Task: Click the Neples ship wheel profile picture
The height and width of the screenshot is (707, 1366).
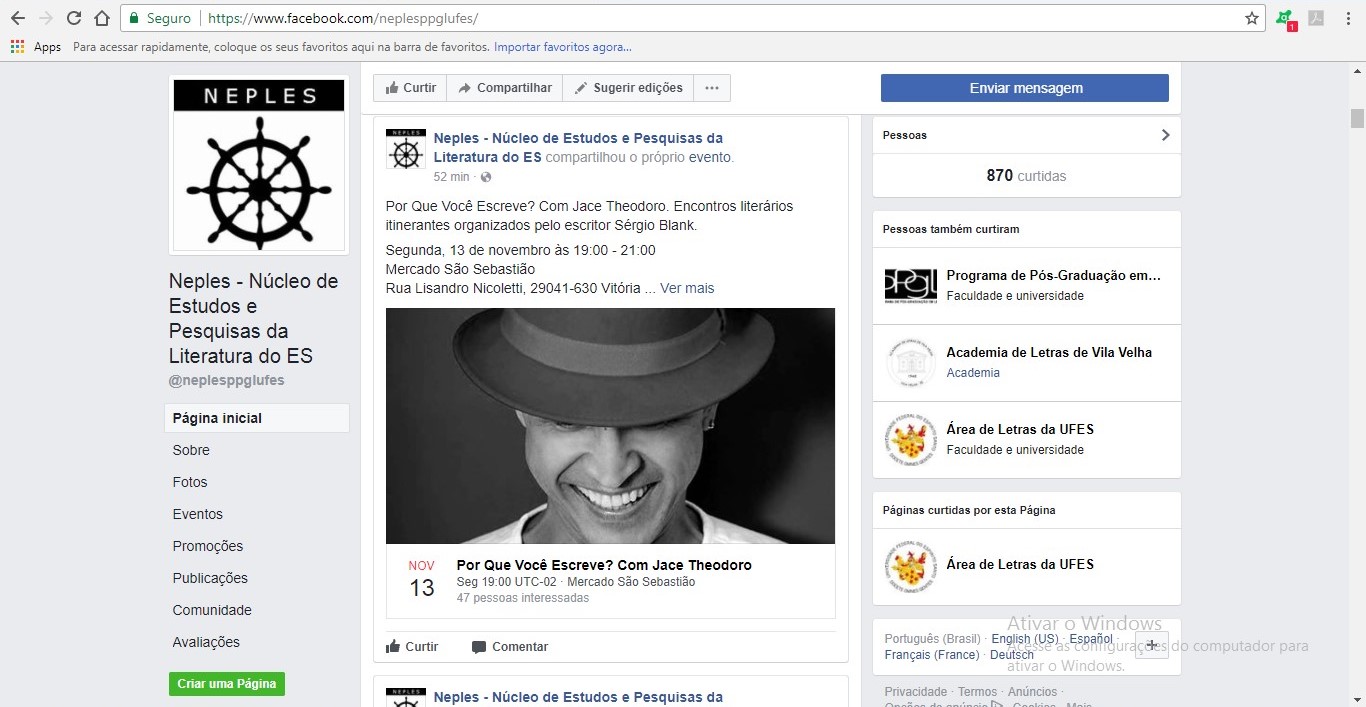Action: point(259,164)
